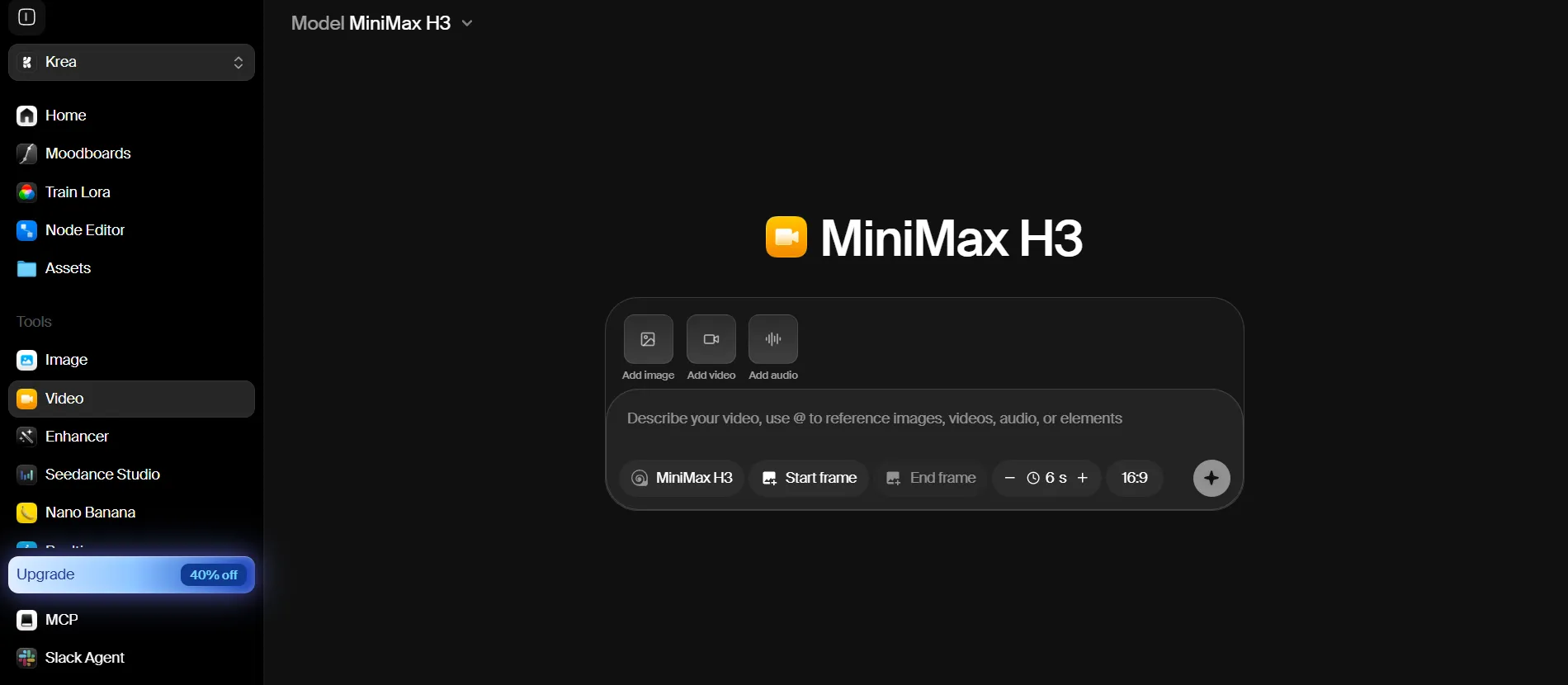The width and height of the screenshot is (1568, 685).
Task: Open Train Lora page
Action: tap(131, 192)
